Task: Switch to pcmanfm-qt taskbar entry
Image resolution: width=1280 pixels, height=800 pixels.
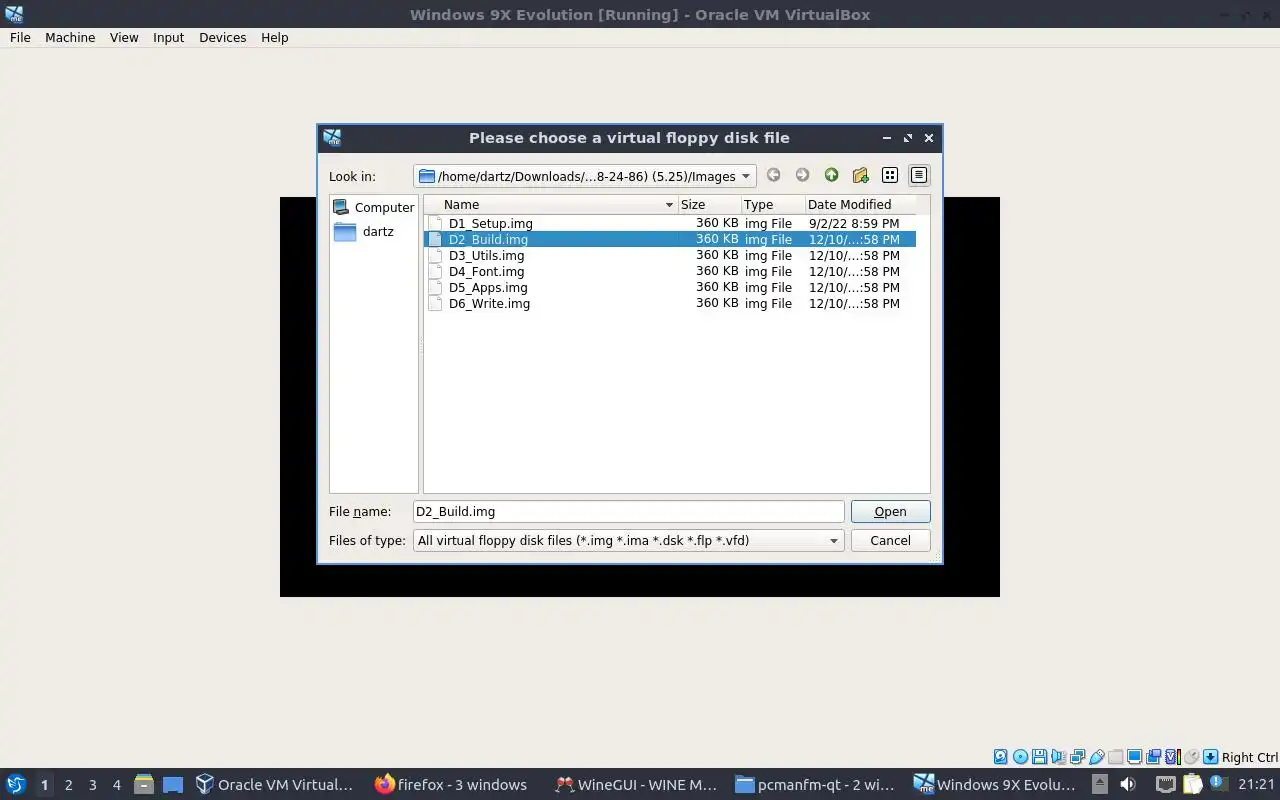Action: pos(815,784)
